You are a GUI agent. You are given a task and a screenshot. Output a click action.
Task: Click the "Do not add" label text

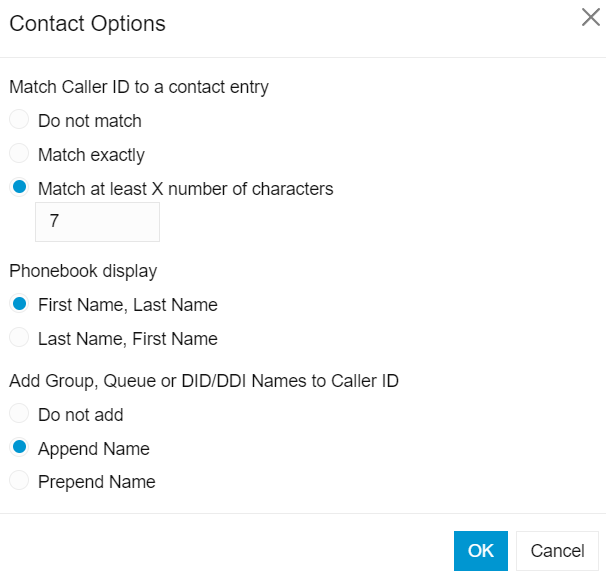pos(81,415)
